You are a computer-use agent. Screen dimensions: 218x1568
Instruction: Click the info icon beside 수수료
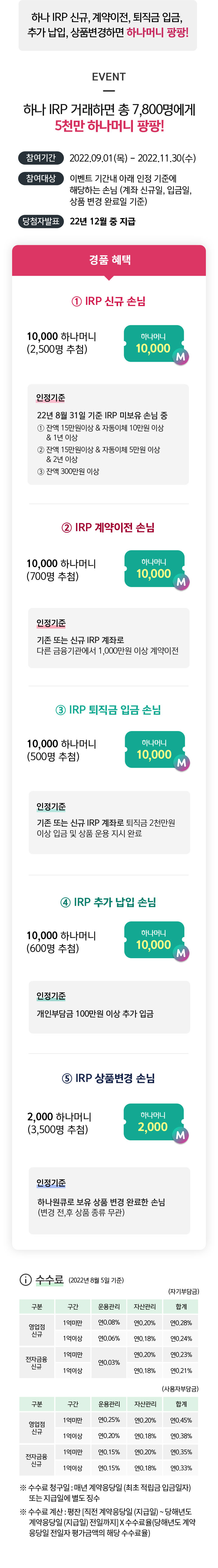[x=25, y=1280]
